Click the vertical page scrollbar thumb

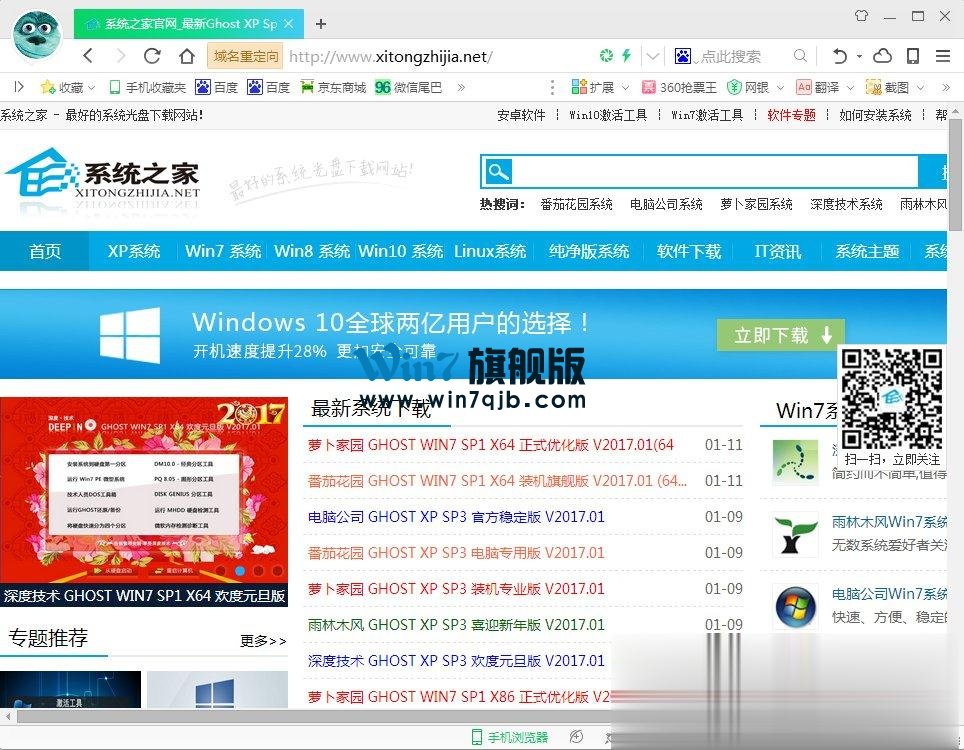pyautogui.click(x=955, y=175)
